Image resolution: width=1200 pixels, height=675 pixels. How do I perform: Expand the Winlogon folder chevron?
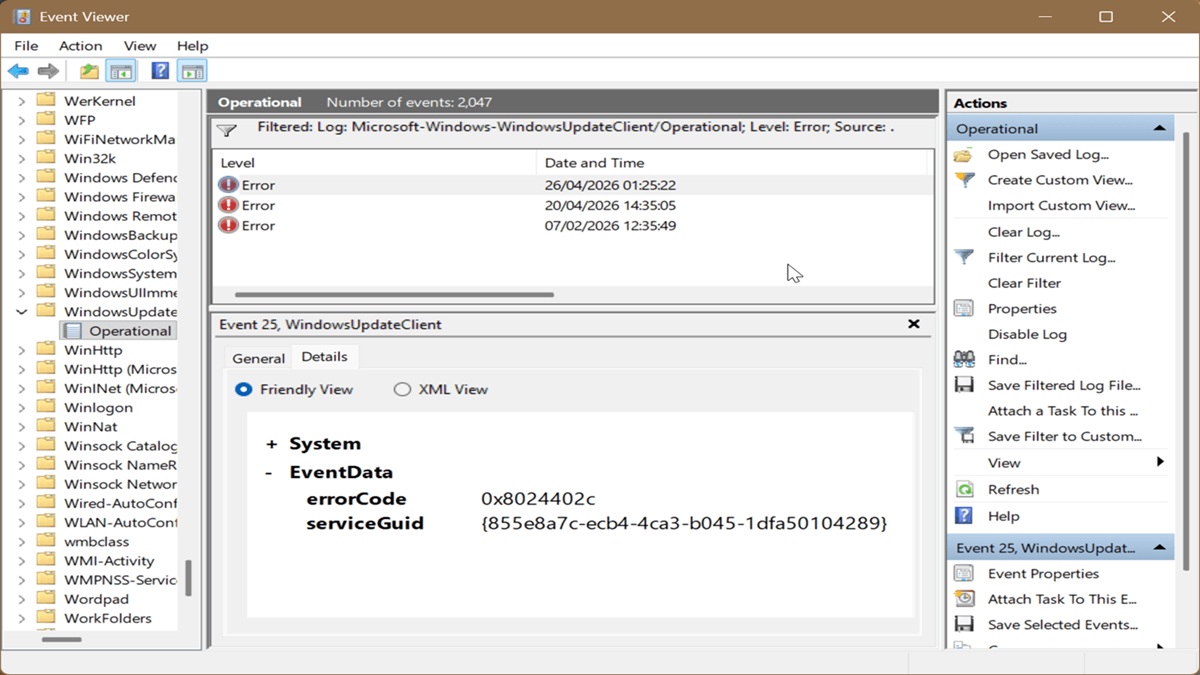click(x=22, y=408)
